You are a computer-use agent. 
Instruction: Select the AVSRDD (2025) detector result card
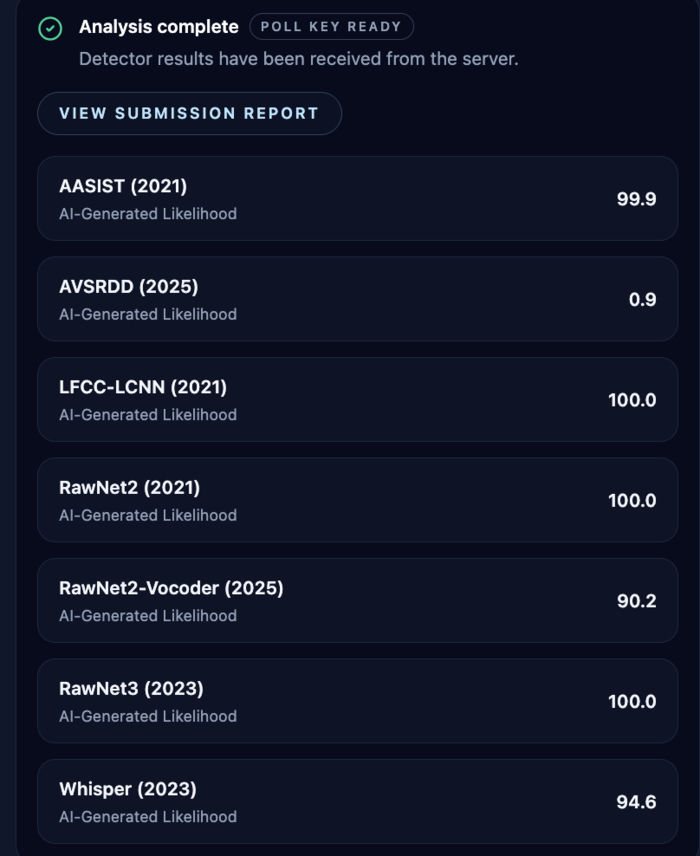pos(358,299)
